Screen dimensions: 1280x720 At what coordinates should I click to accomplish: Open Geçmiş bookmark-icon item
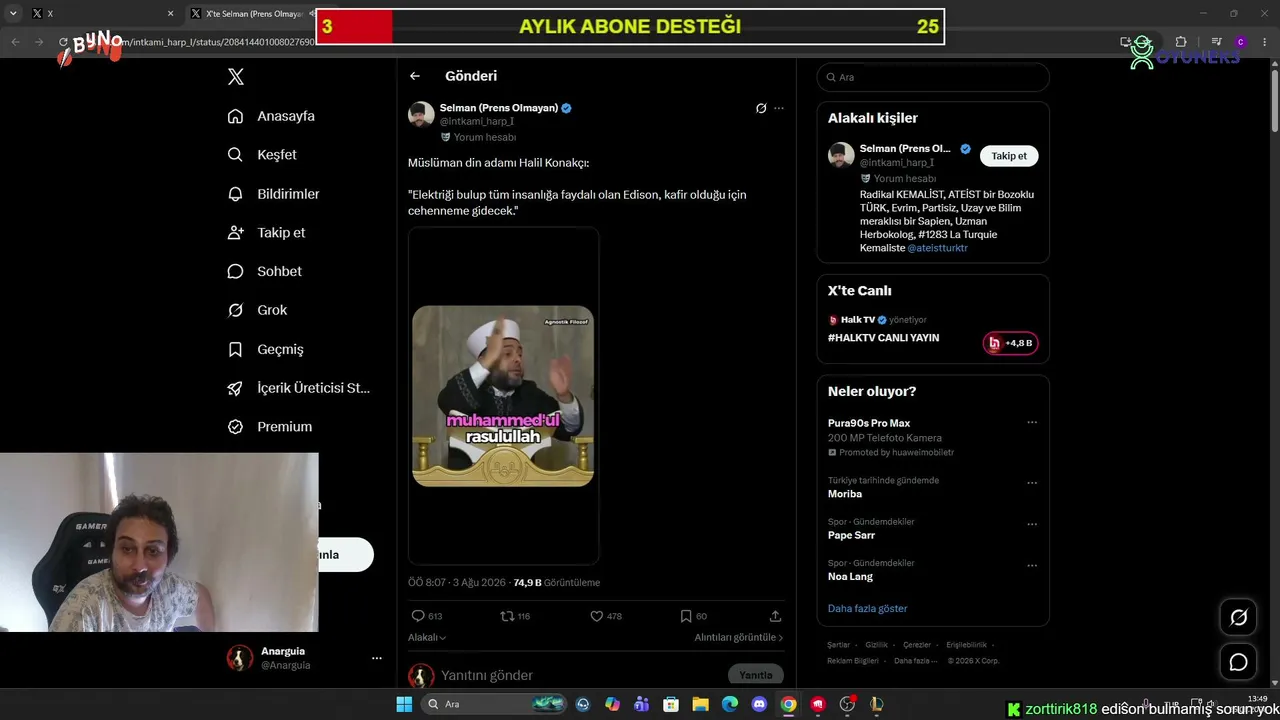(x=265, y=349)
